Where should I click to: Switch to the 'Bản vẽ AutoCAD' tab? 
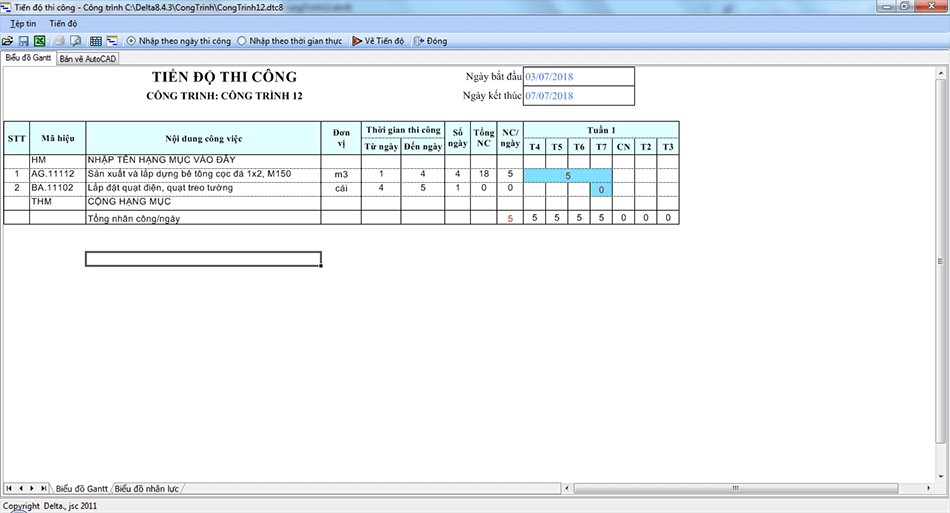click(x=87, y=59)
